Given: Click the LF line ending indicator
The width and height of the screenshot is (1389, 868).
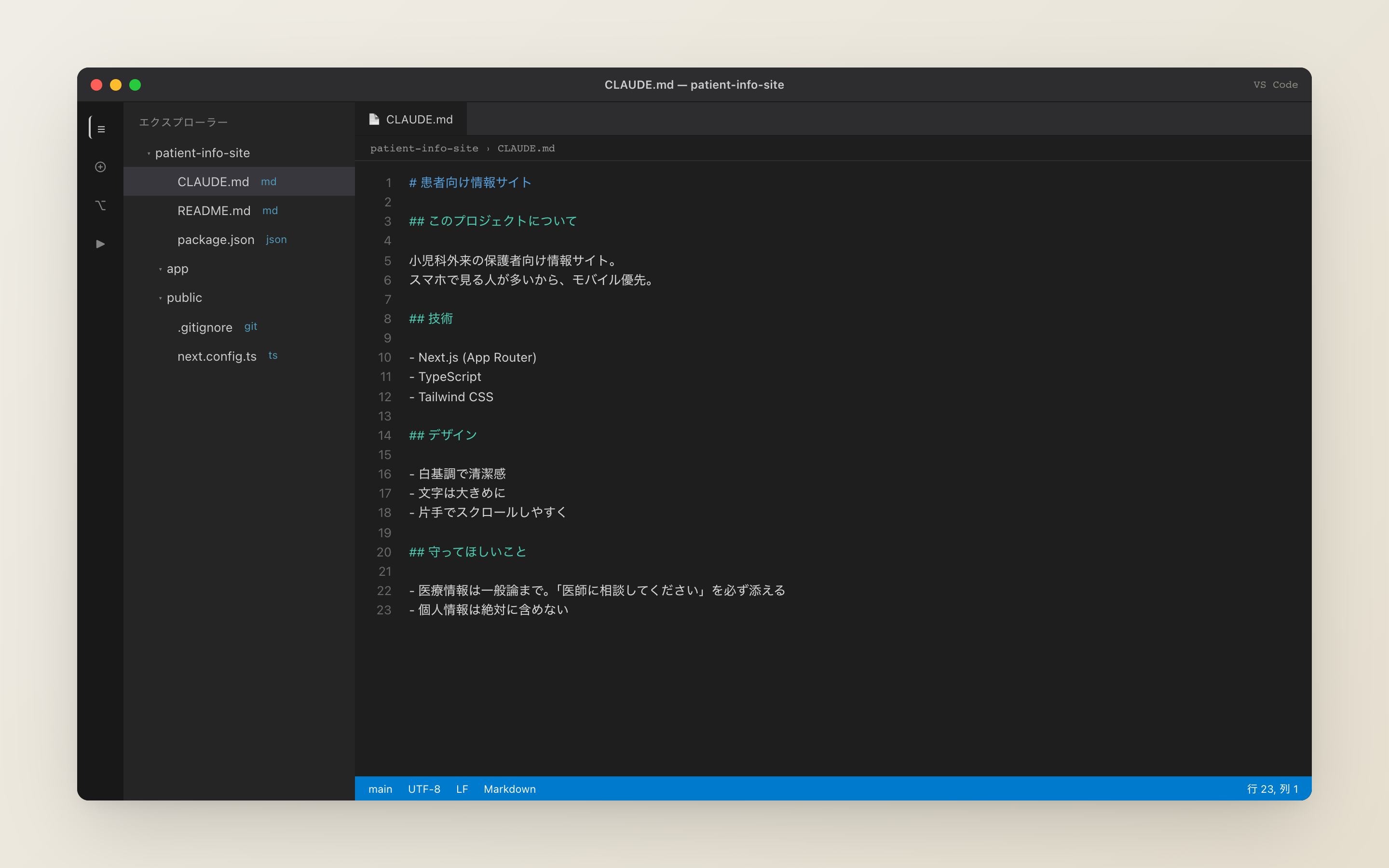Looking at the screenshot, I should click(x=462, y=789).
